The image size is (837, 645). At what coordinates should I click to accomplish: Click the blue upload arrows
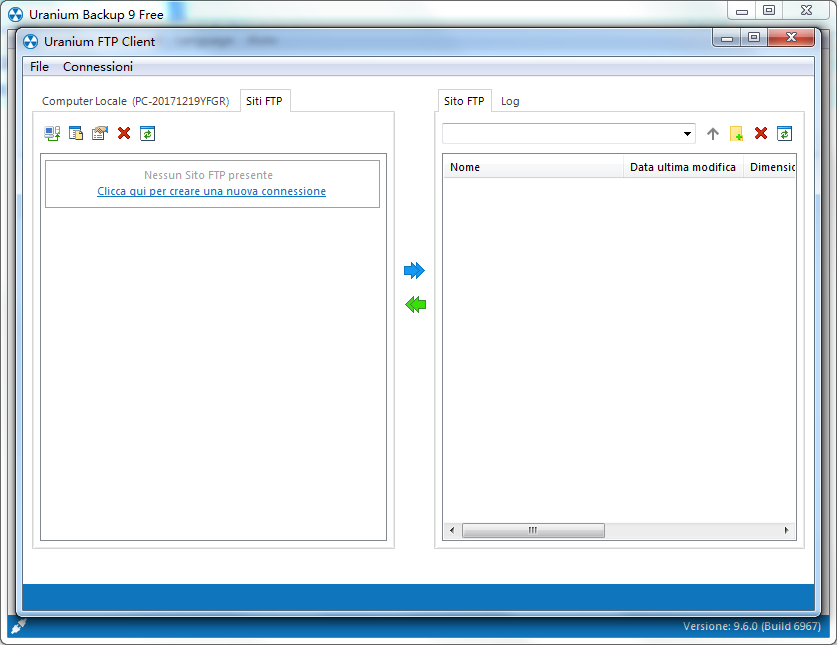pyautogui.click(x=414, y=271)
